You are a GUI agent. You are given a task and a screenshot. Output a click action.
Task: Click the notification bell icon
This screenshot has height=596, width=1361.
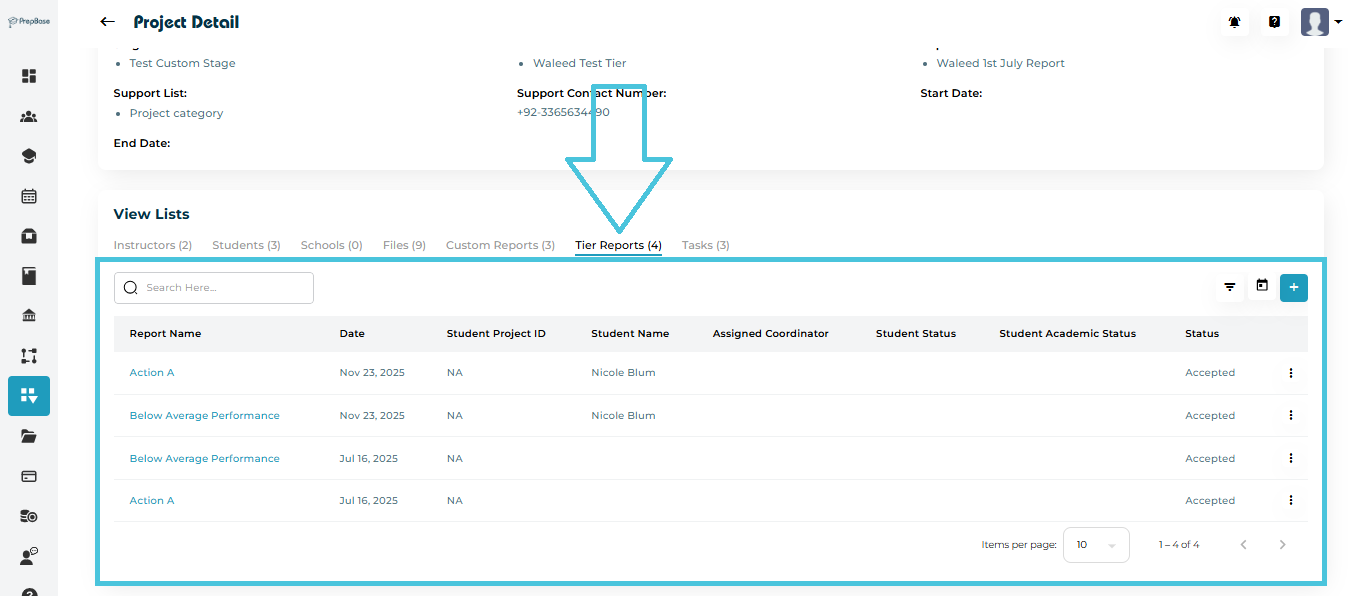pos(1234,22)
